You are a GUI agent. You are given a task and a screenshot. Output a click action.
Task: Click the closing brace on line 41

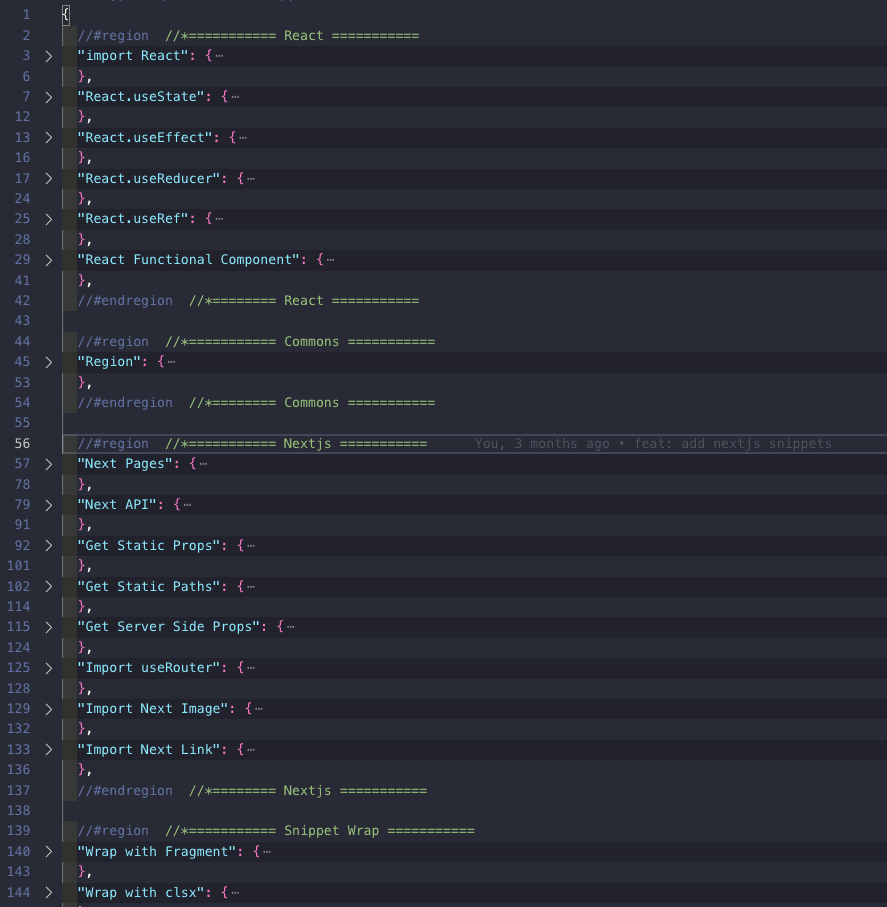[82, 281]
